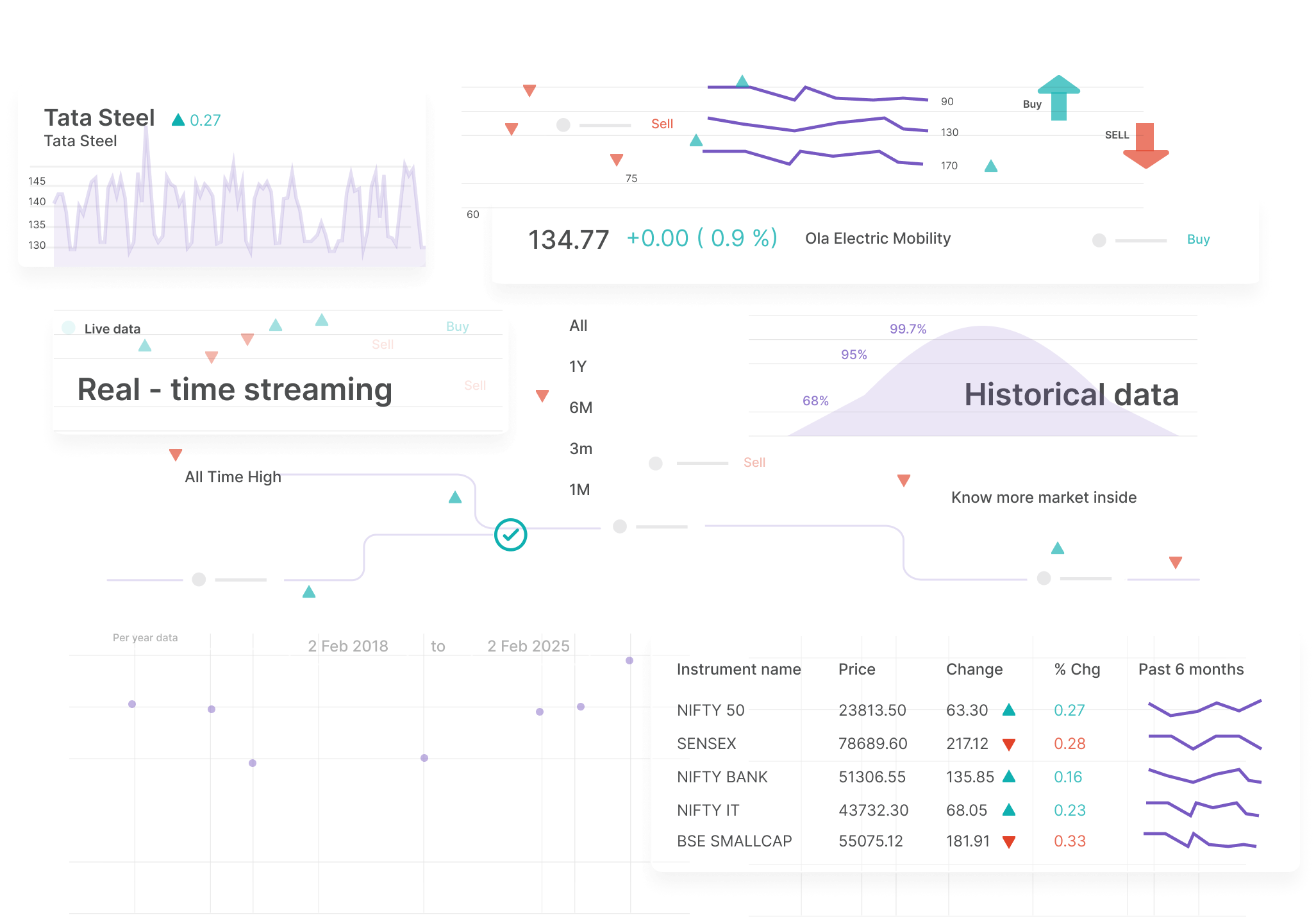Select the 6M time range

(580, 407)
